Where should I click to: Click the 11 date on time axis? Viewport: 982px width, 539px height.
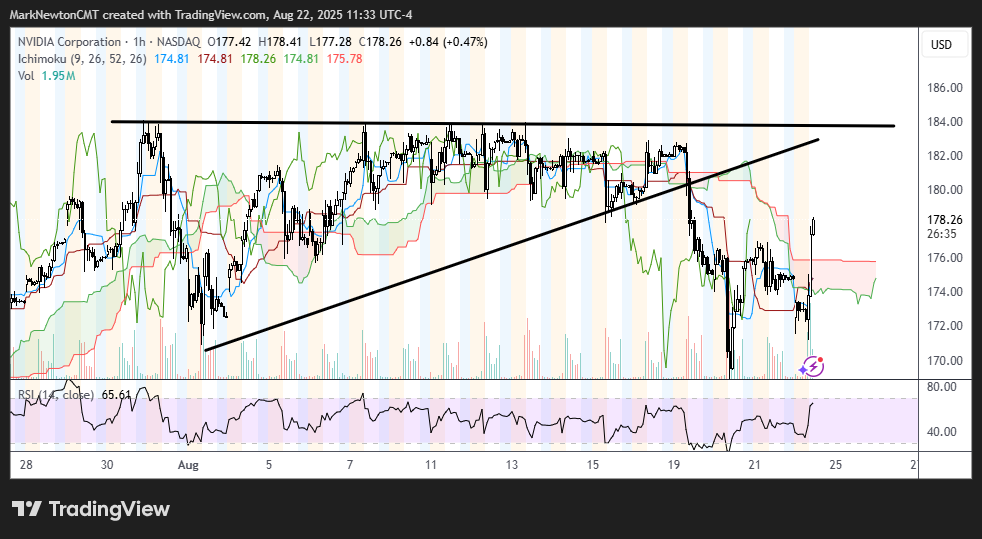[431, 465]
